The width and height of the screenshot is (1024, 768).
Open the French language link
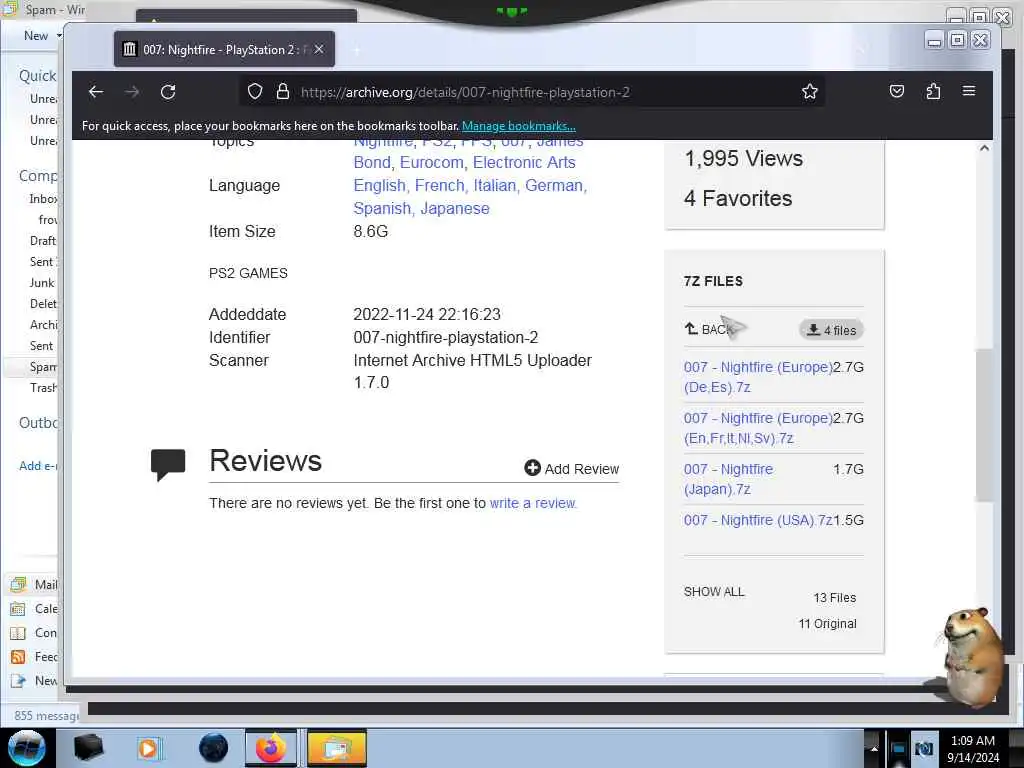[x=441, y=185]
